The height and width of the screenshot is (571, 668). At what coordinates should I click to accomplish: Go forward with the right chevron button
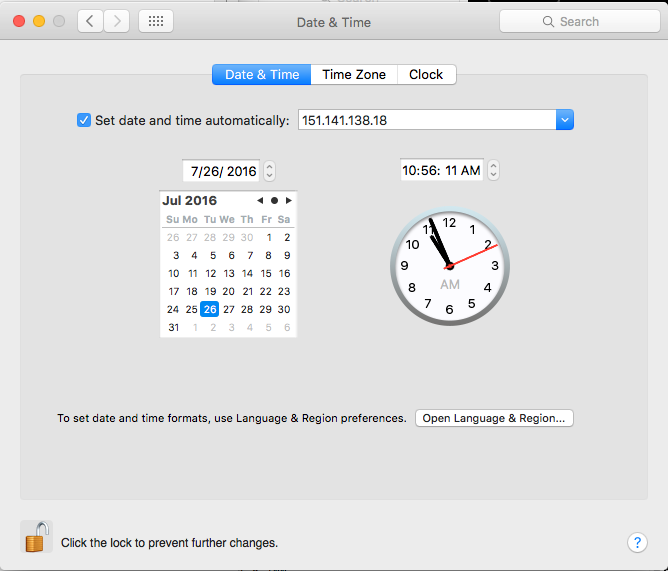click(x=117, y=21)
